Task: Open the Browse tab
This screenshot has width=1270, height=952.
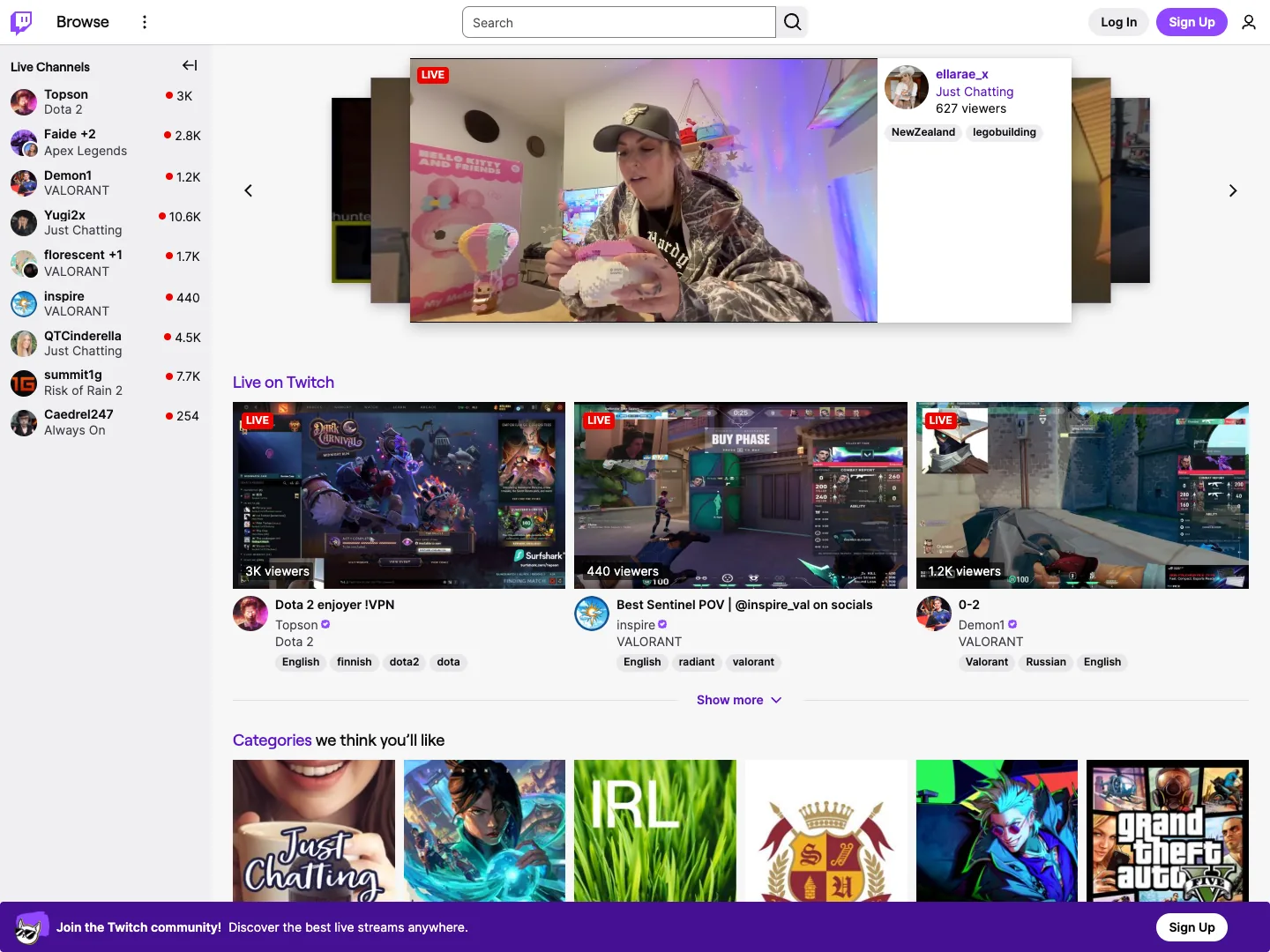Action: click(83, 22)
